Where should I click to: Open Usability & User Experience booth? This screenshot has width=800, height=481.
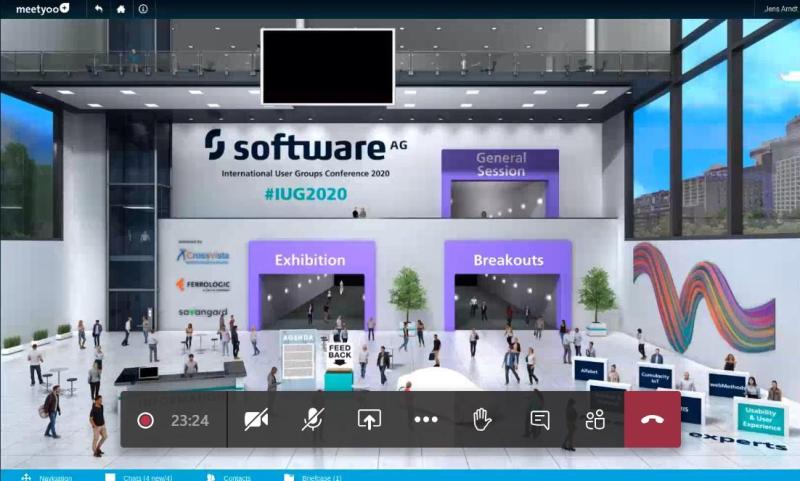761,418
